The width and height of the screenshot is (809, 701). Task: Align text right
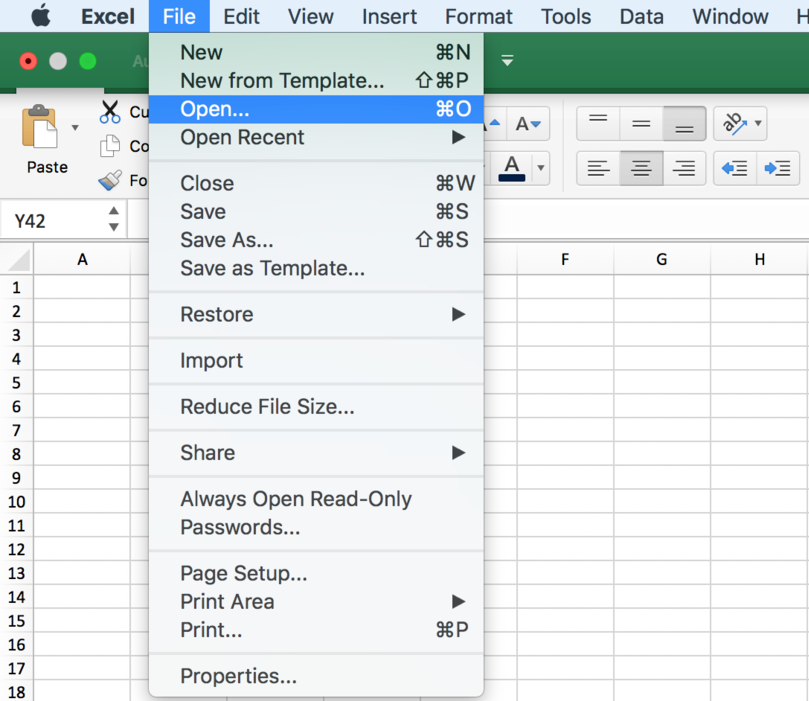684,168
